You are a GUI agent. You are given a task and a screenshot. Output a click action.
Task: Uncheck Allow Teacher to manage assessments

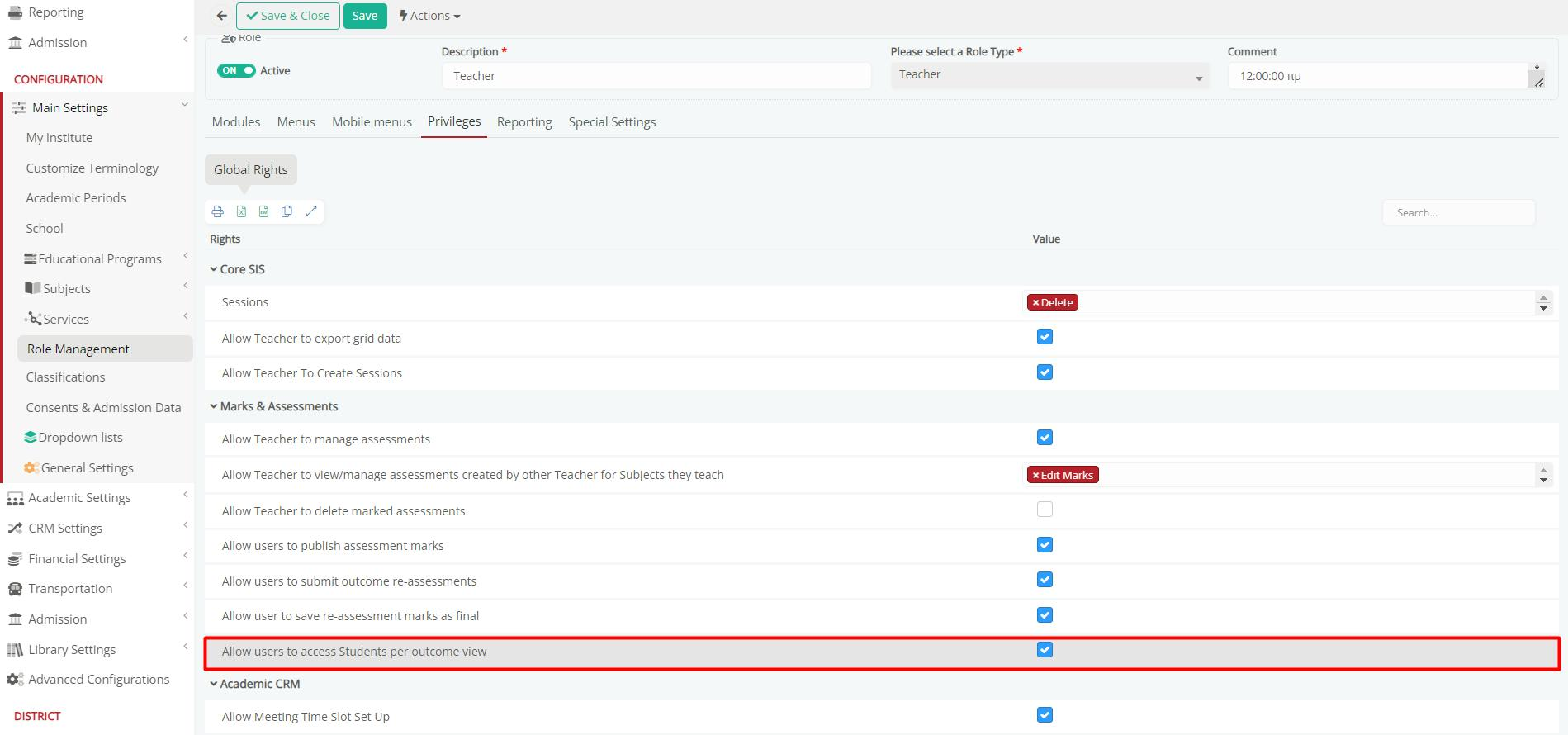click(1045, 438)
